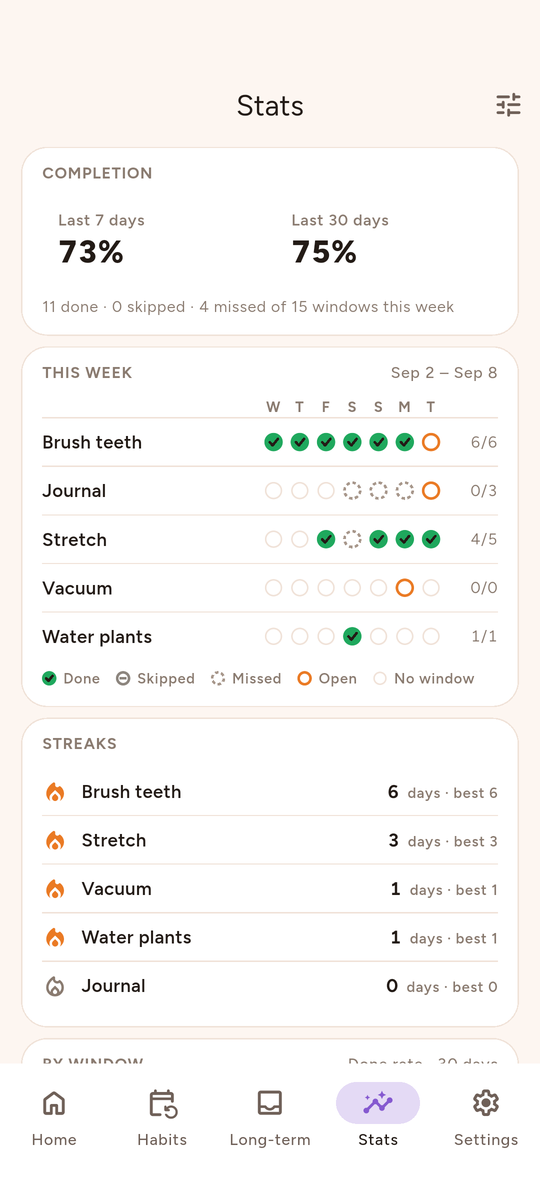540x1200 pixels.
Task: Open the Habits calendar icon
Action: 162,1103
